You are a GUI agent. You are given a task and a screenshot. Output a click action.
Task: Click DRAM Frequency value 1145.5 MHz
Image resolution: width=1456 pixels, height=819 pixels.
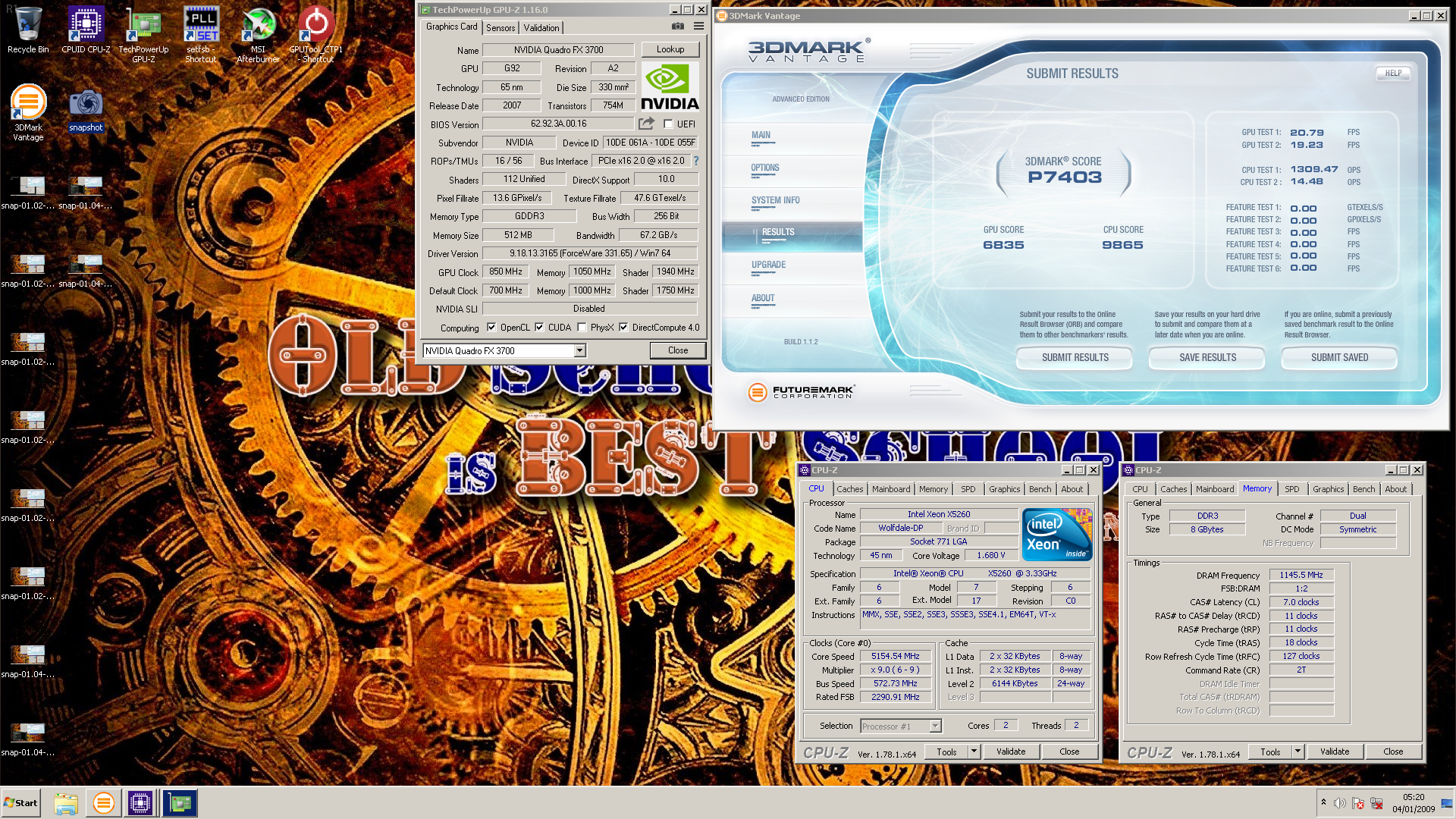pos(1301,575)
